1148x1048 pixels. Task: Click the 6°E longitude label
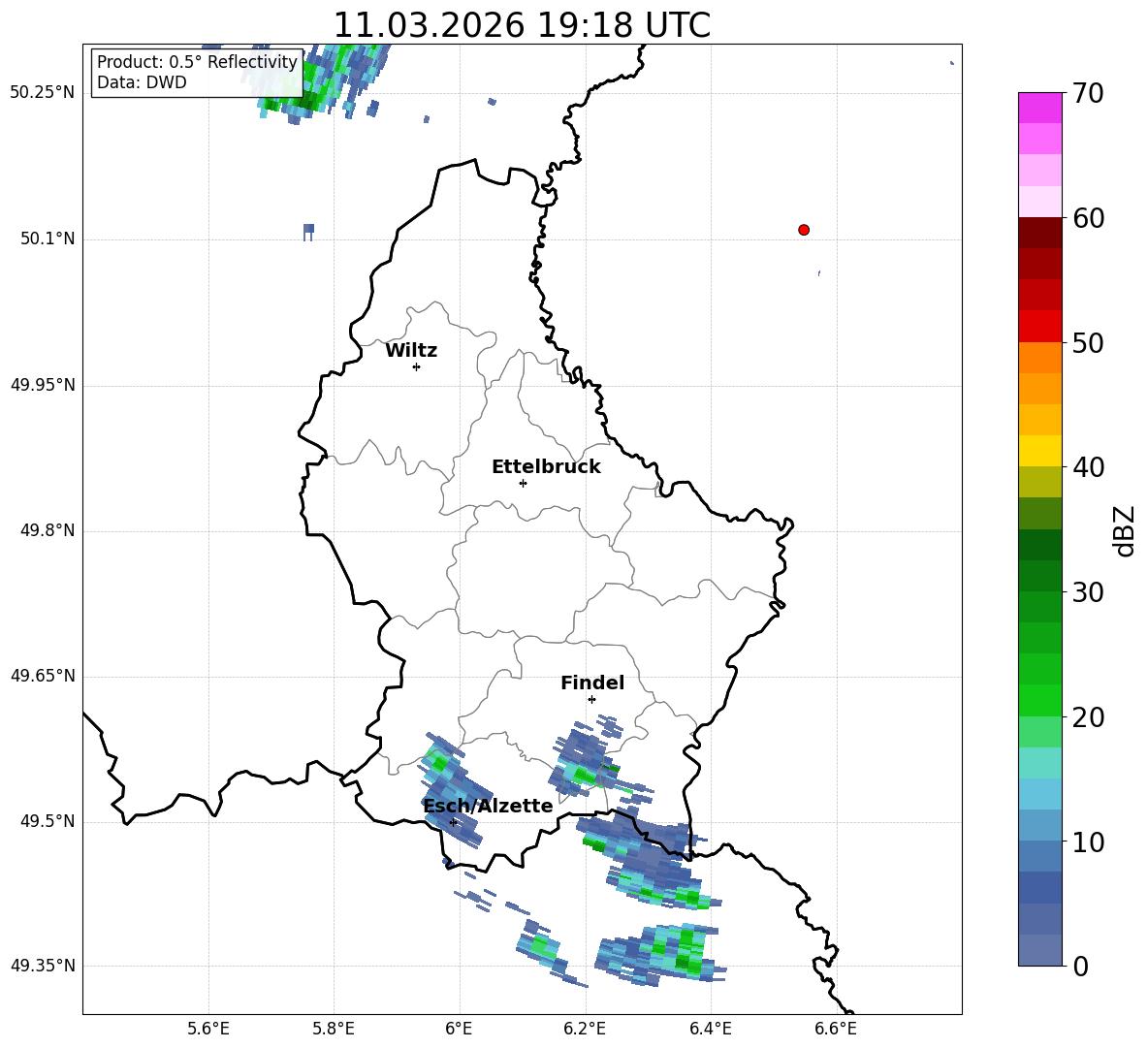pos(459,1029)
